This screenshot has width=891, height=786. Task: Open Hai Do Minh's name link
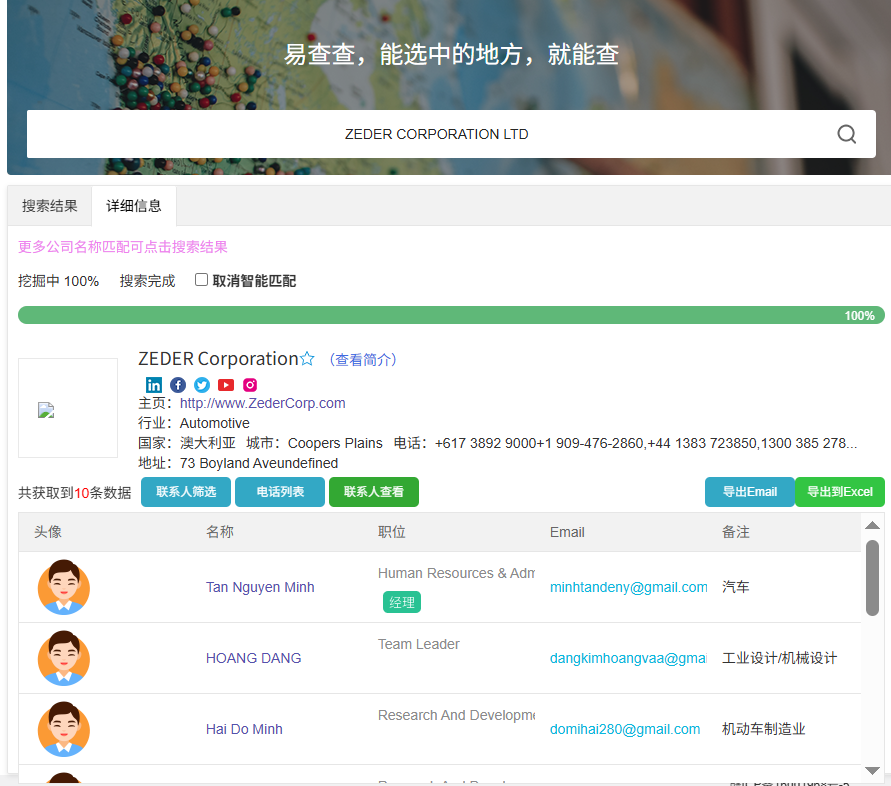[244, 729]
